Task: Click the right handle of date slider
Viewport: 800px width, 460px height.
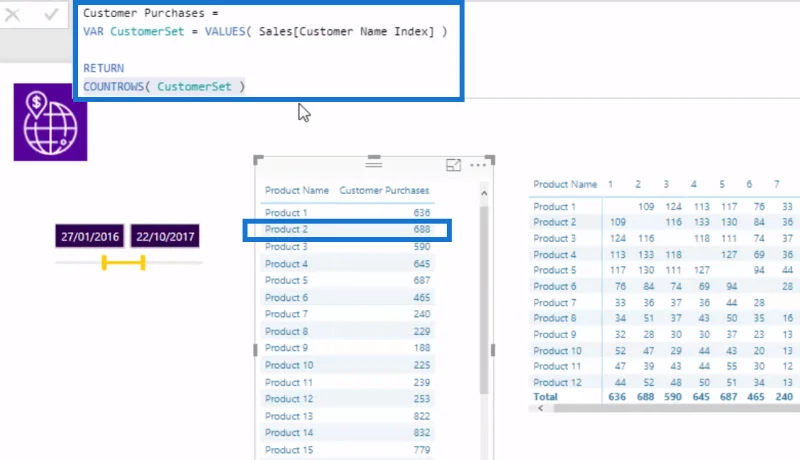Action: point(143,263)
